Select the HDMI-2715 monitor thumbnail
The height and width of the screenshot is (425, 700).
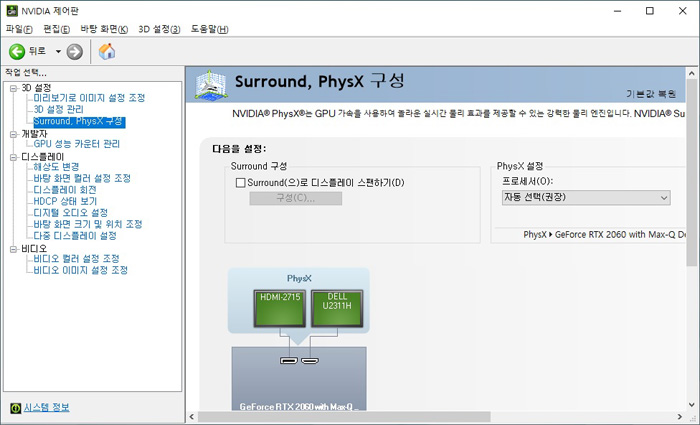pos(280,308)
